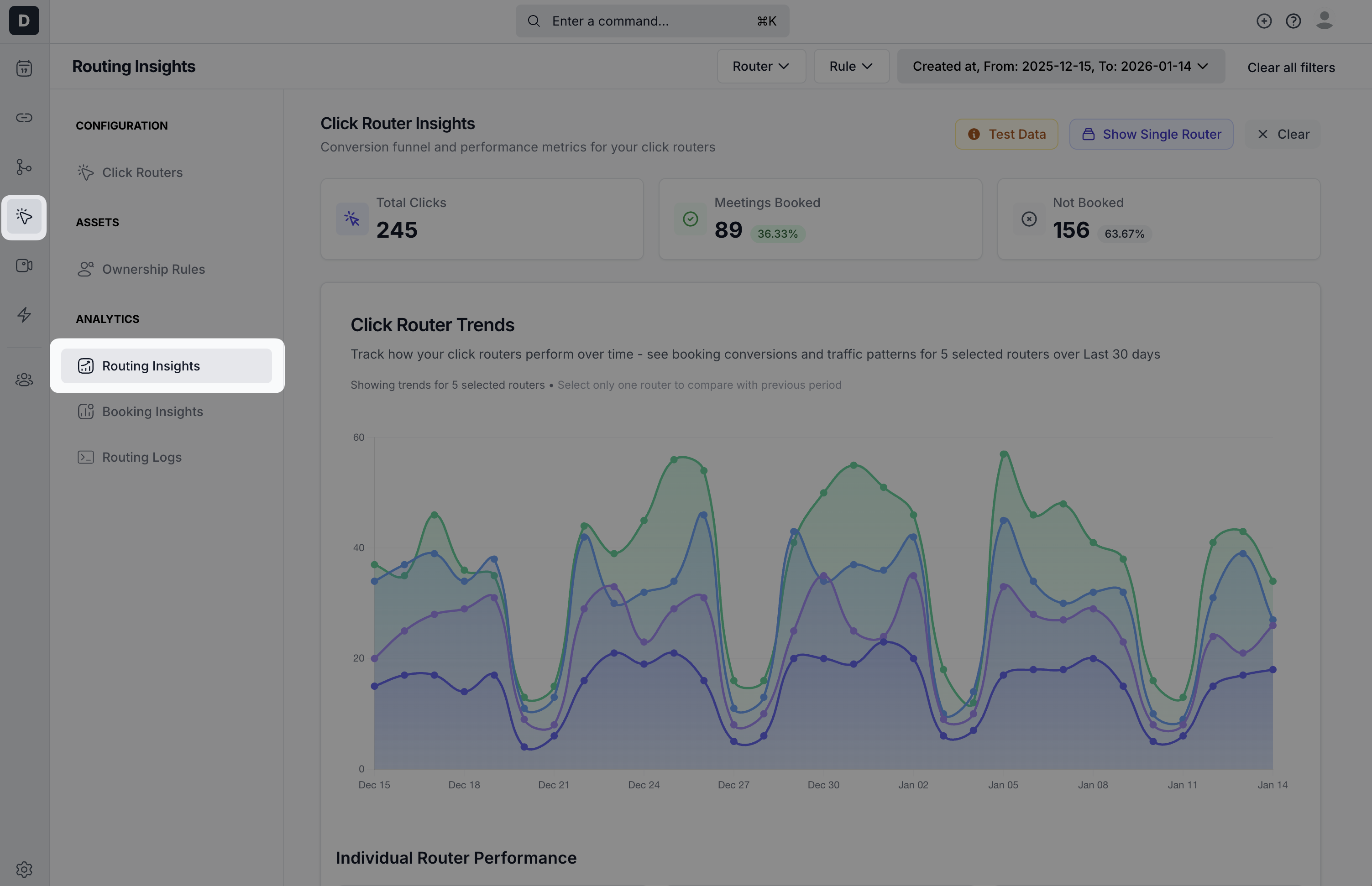The image size is (1372, 886).
Task: Click the plus circle icon in header
Action: tap(1264, 21)
